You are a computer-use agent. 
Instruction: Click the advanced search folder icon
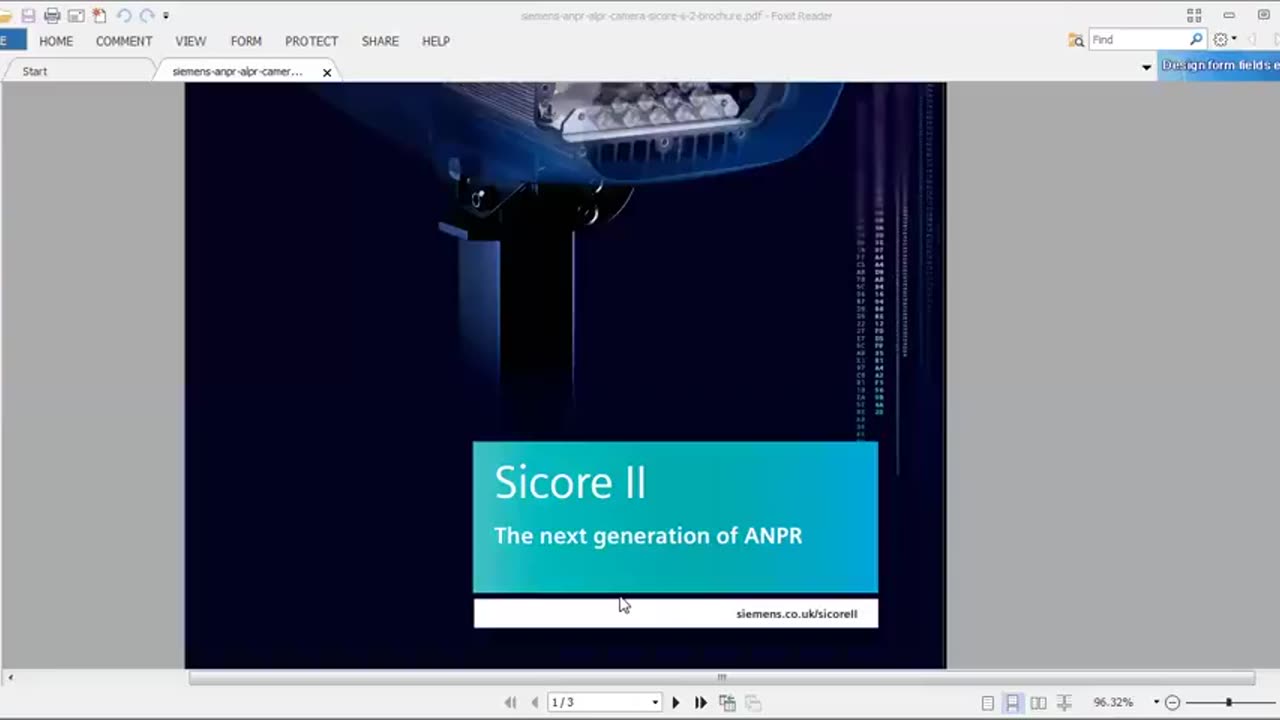(1076, 40)
